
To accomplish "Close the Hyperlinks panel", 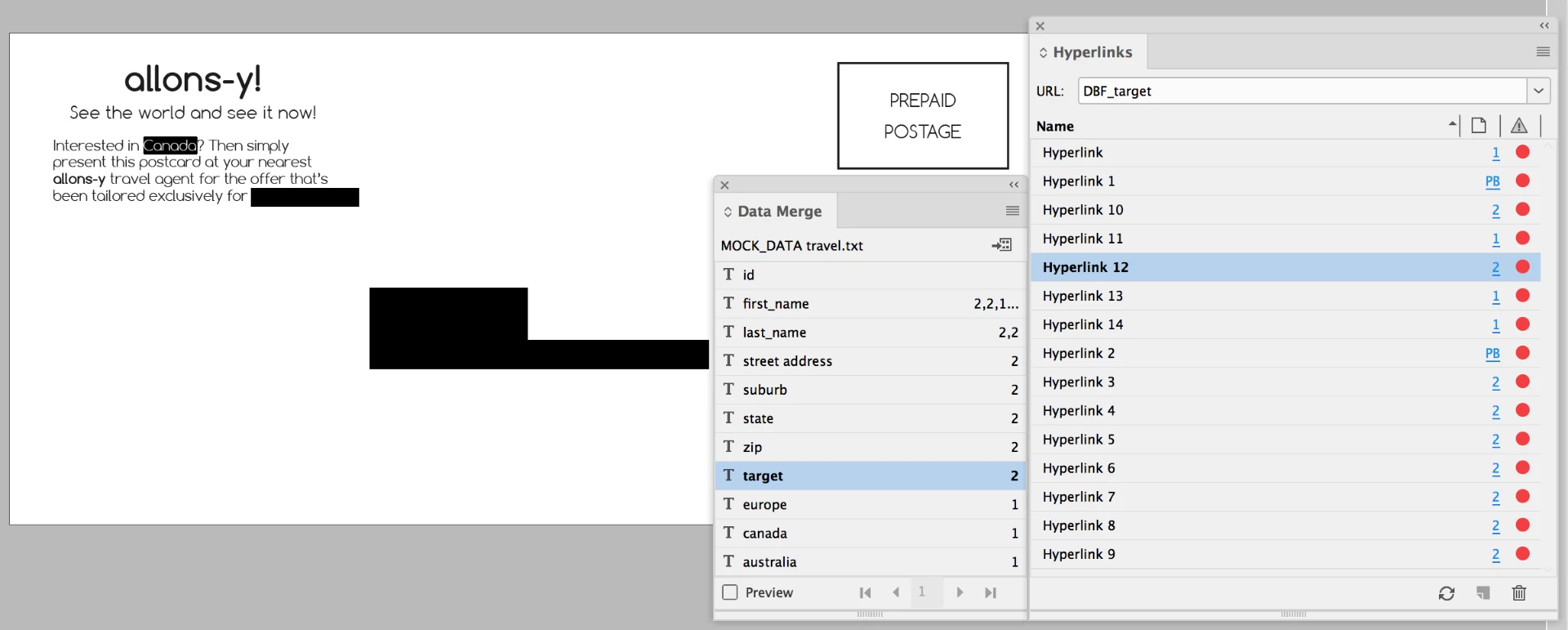I will (x=1040, y=26).
